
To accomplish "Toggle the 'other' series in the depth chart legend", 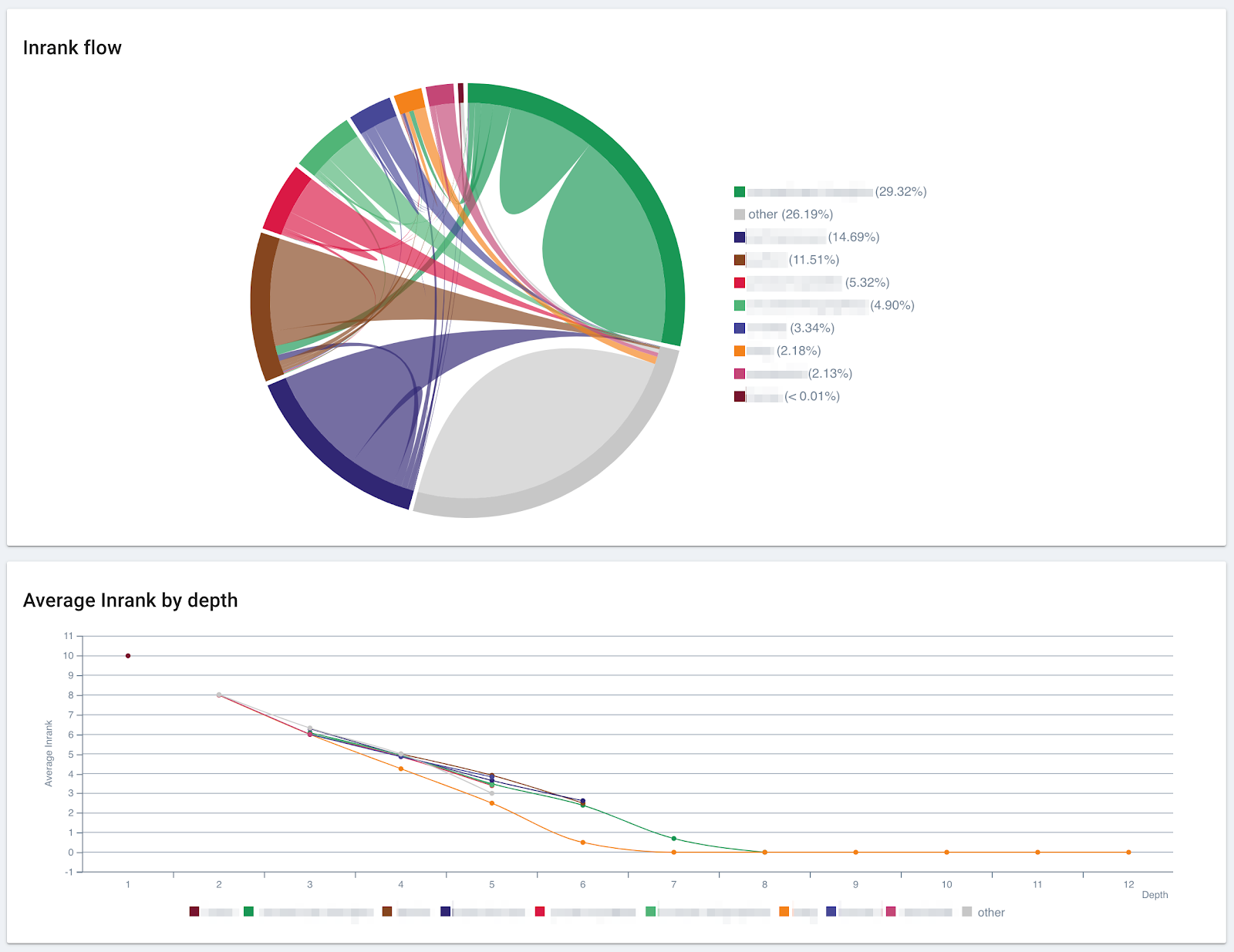I will point(966,912).
